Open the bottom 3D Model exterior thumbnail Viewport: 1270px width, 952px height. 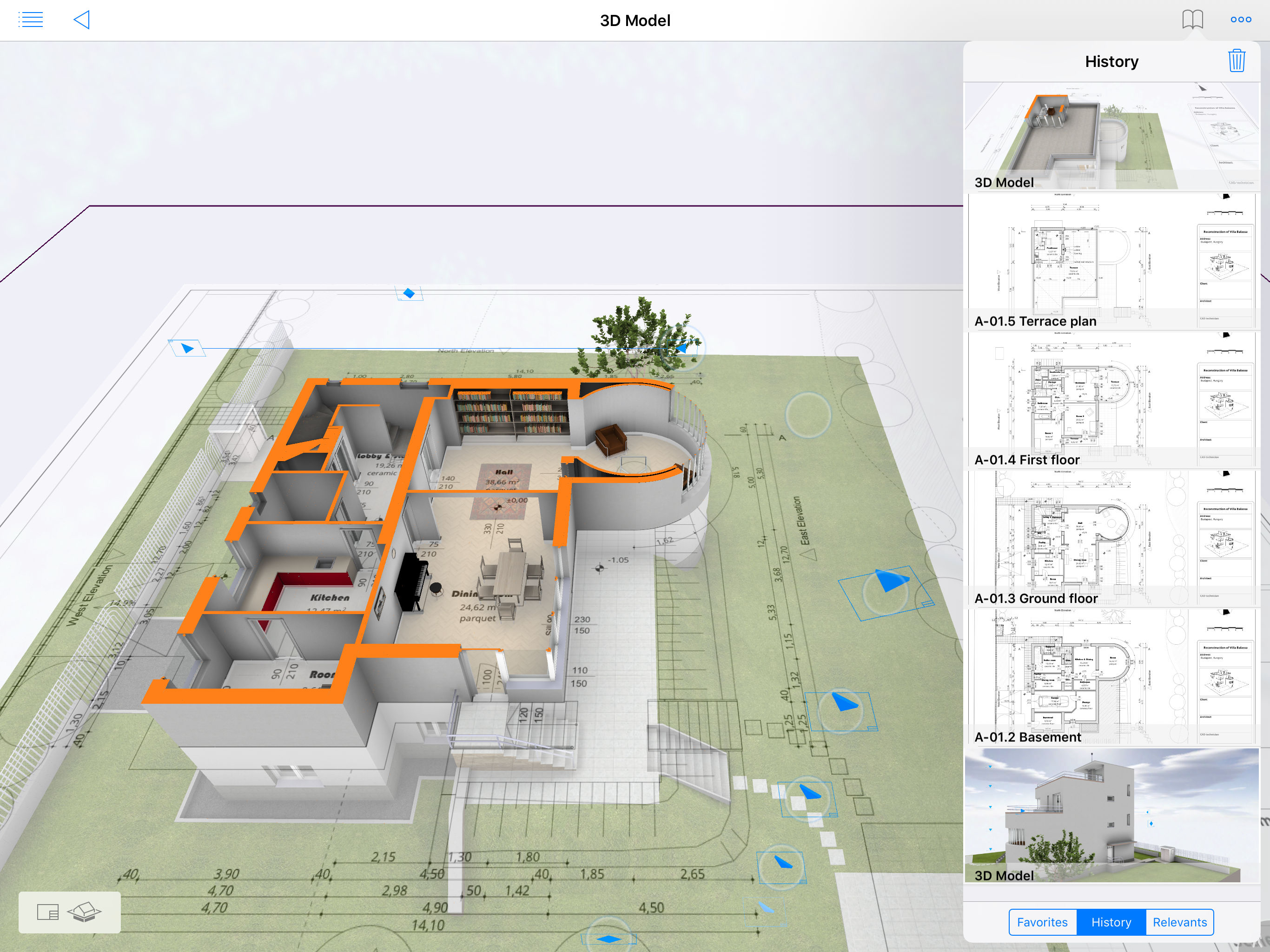(1111, 815)
